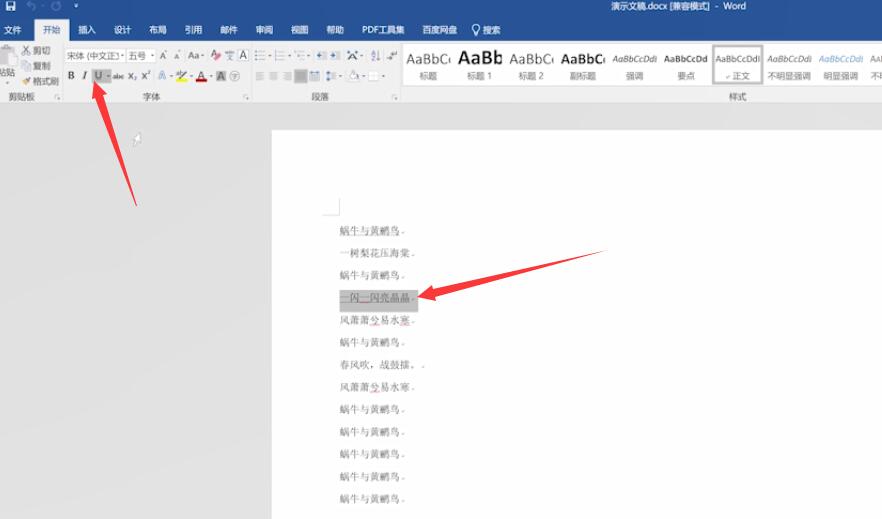Toggle show/hide paragraph marks
Image resolution: width=882 pixels, height=519 pixels.
coord(392,55)
